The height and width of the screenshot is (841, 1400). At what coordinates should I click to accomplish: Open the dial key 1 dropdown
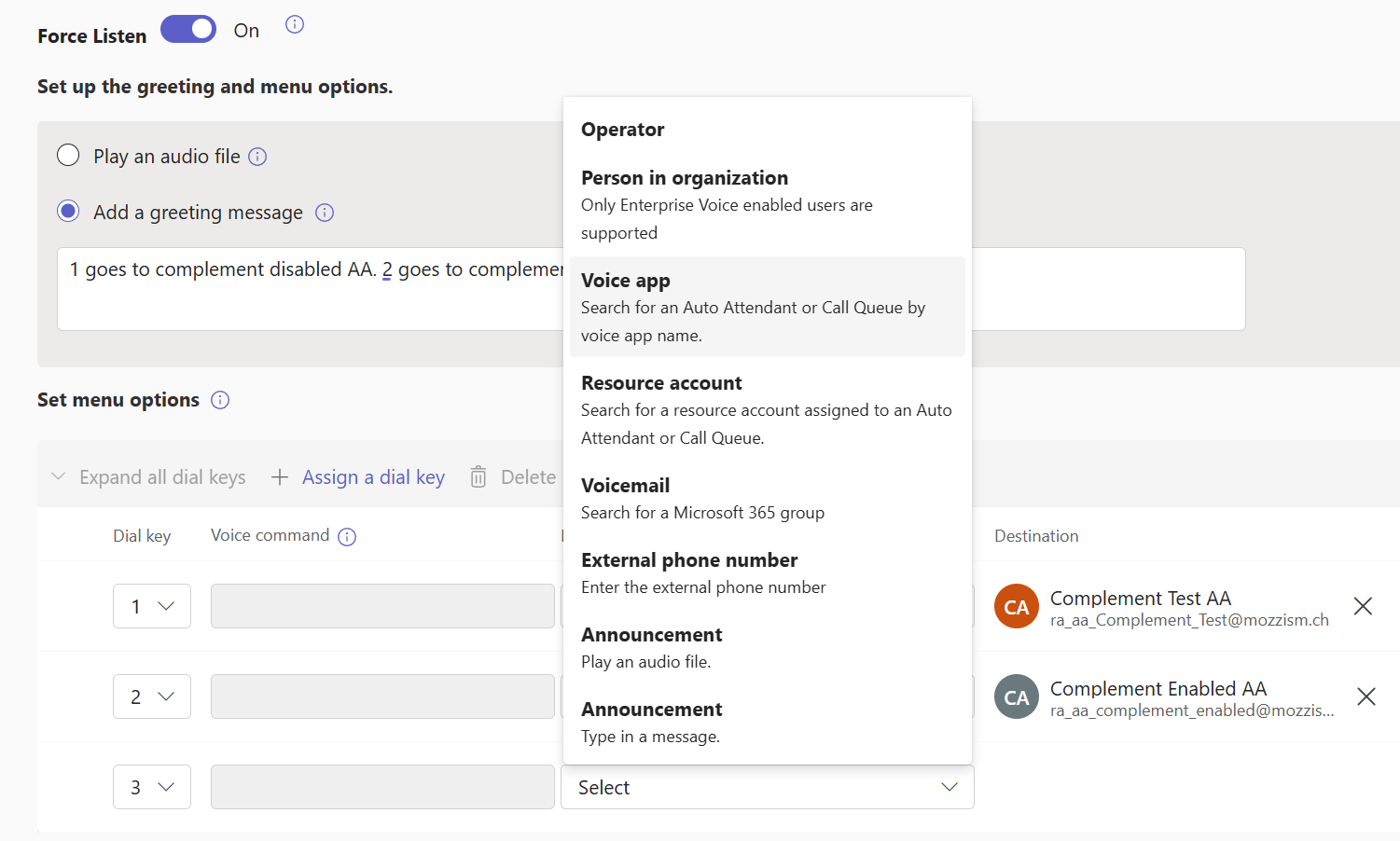152,606
